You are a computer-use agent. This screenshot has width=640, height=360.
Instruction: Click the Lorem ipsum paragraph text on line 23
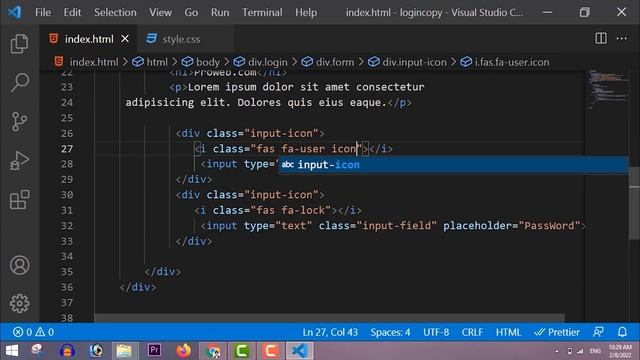306,87
